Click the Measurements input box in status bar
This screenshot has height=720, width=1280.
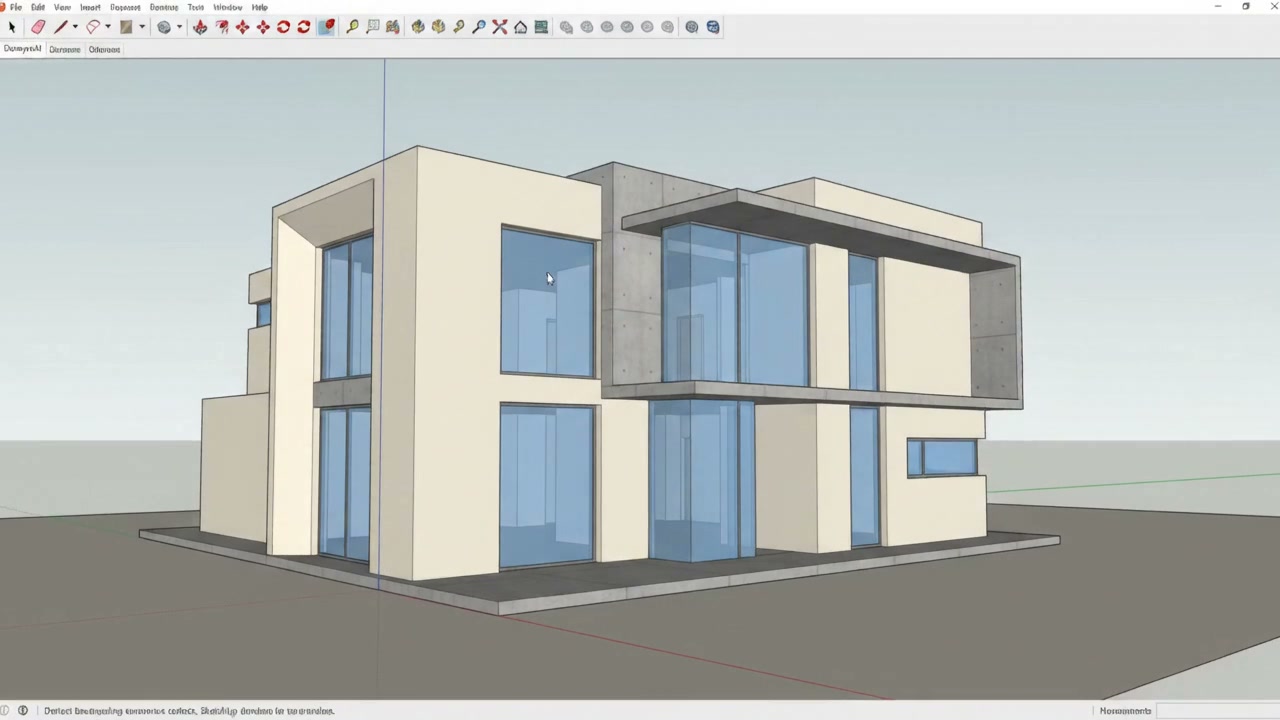click(1217, 711)
